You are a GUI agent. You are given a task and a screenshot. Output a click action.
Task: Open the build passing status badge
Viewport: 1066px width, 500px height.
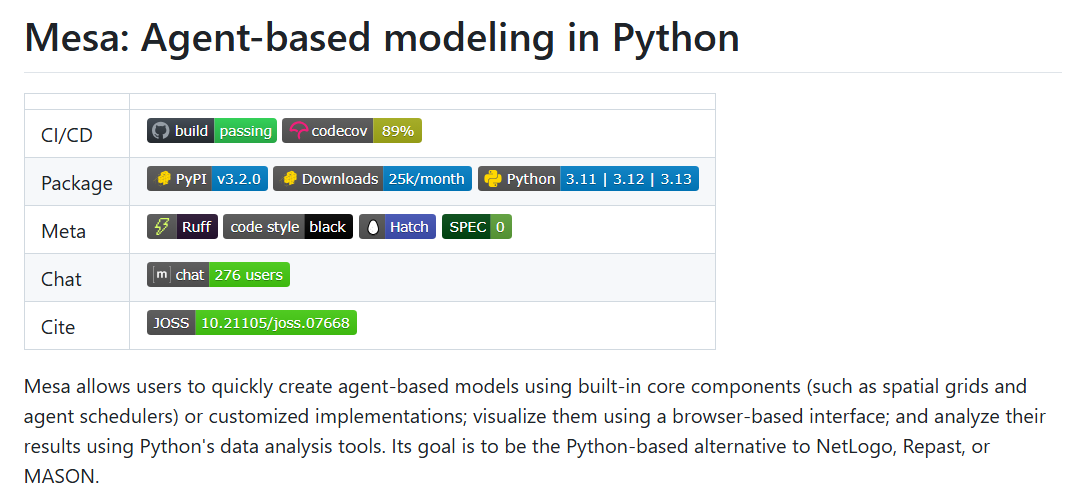(211, 131)
